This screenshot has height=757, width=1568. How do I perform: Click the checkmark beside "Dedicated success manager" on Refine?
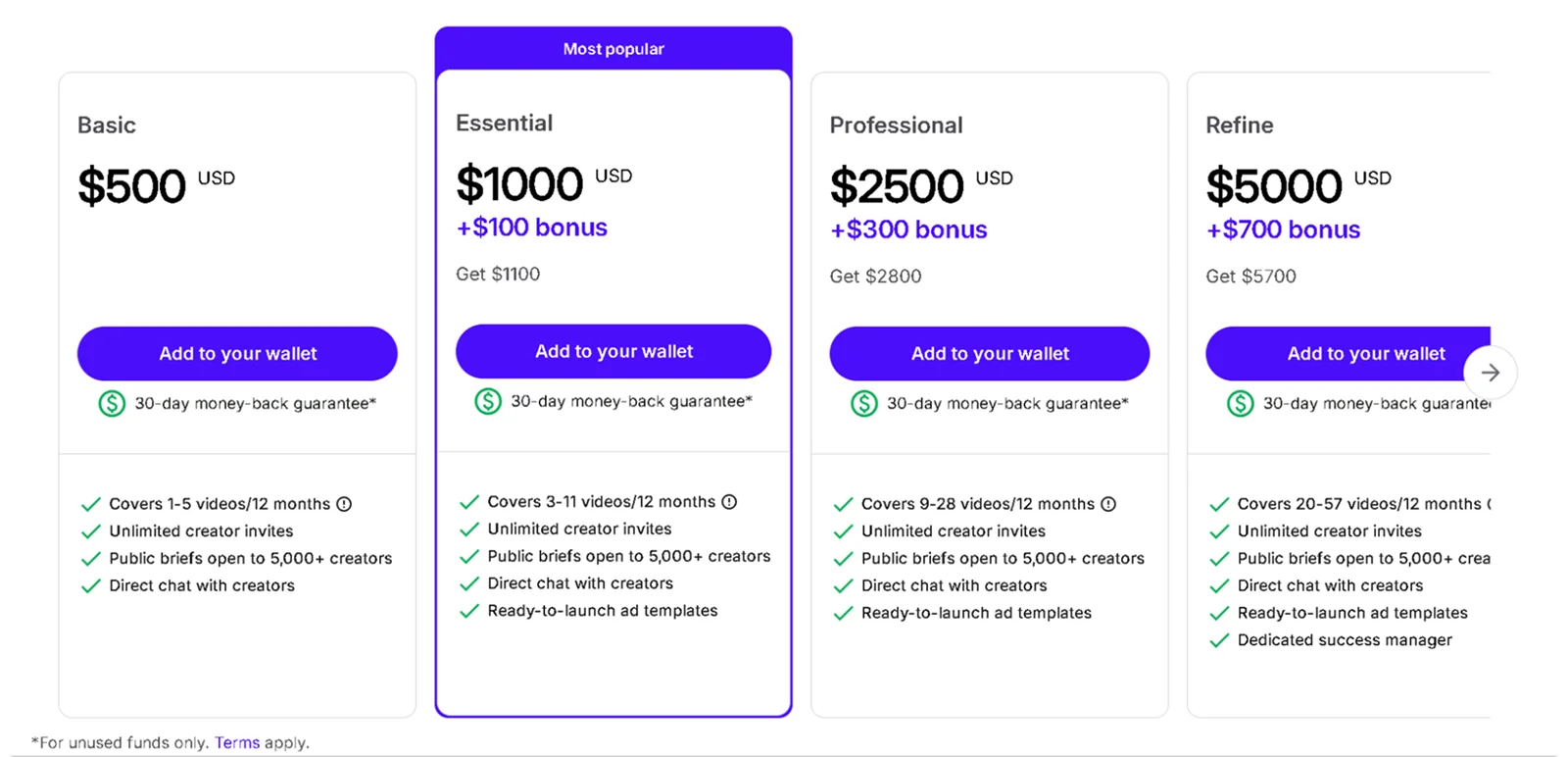tap(1219, 639)
